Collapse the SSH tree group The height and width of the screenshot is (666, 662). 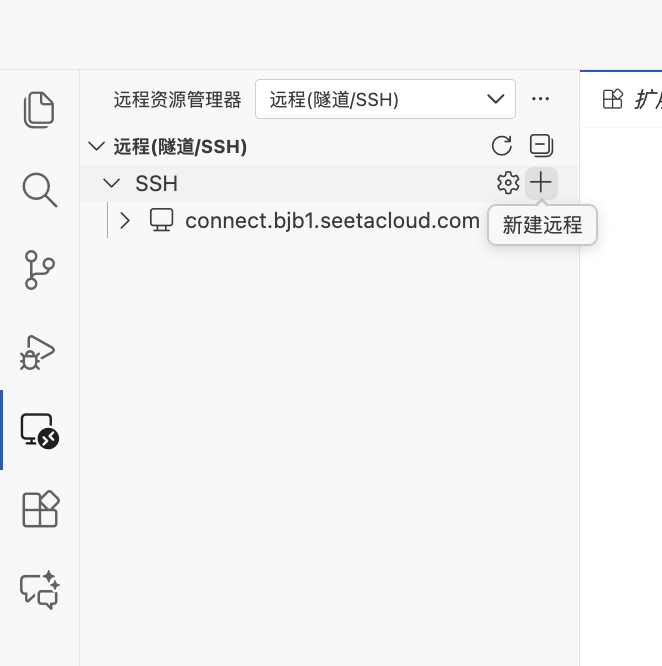(x=114, y=183)
